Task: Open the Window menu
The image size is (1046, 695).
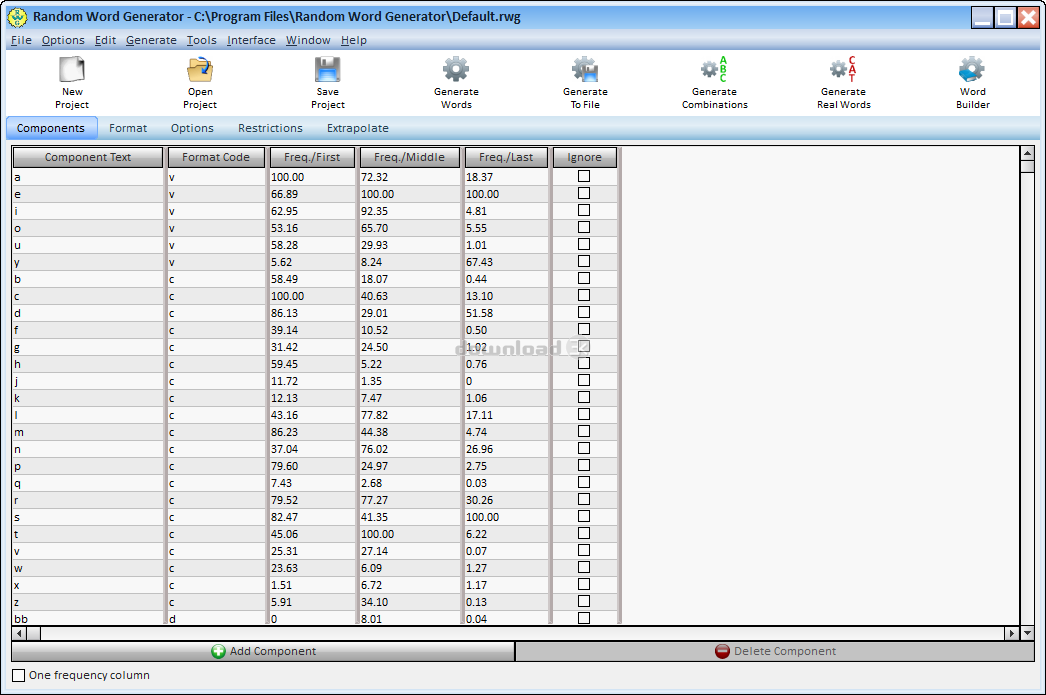Action: point(308,40)
